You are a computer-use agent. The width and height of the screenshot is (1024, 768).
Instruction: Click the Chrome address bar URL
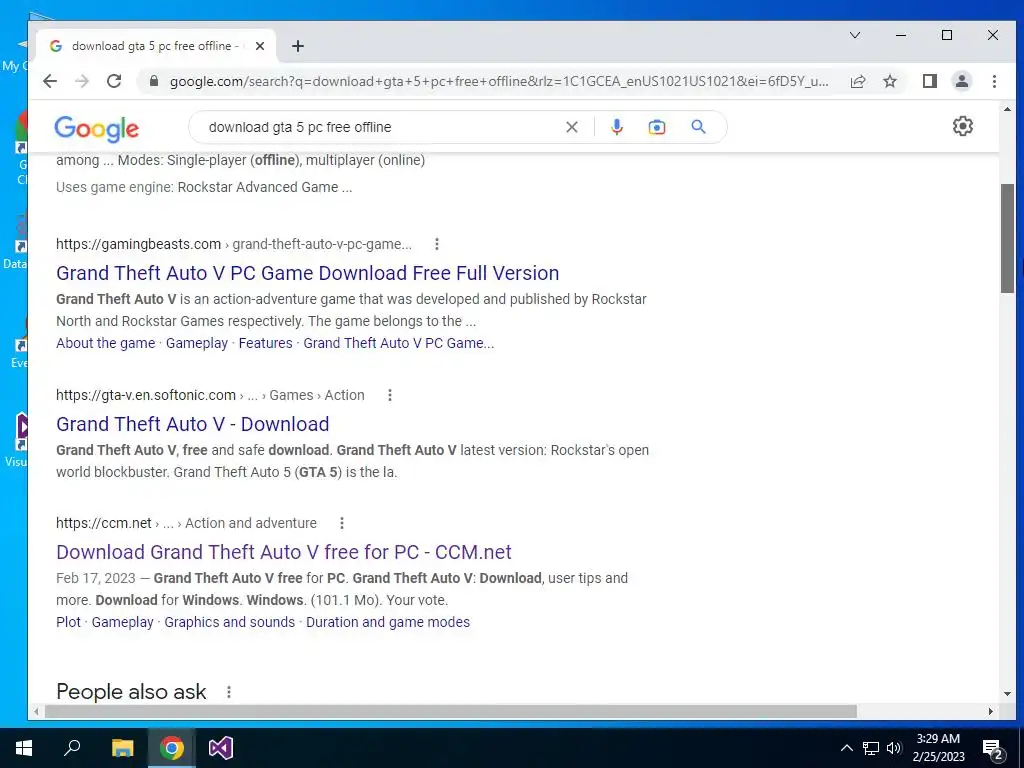coord(499,81)
